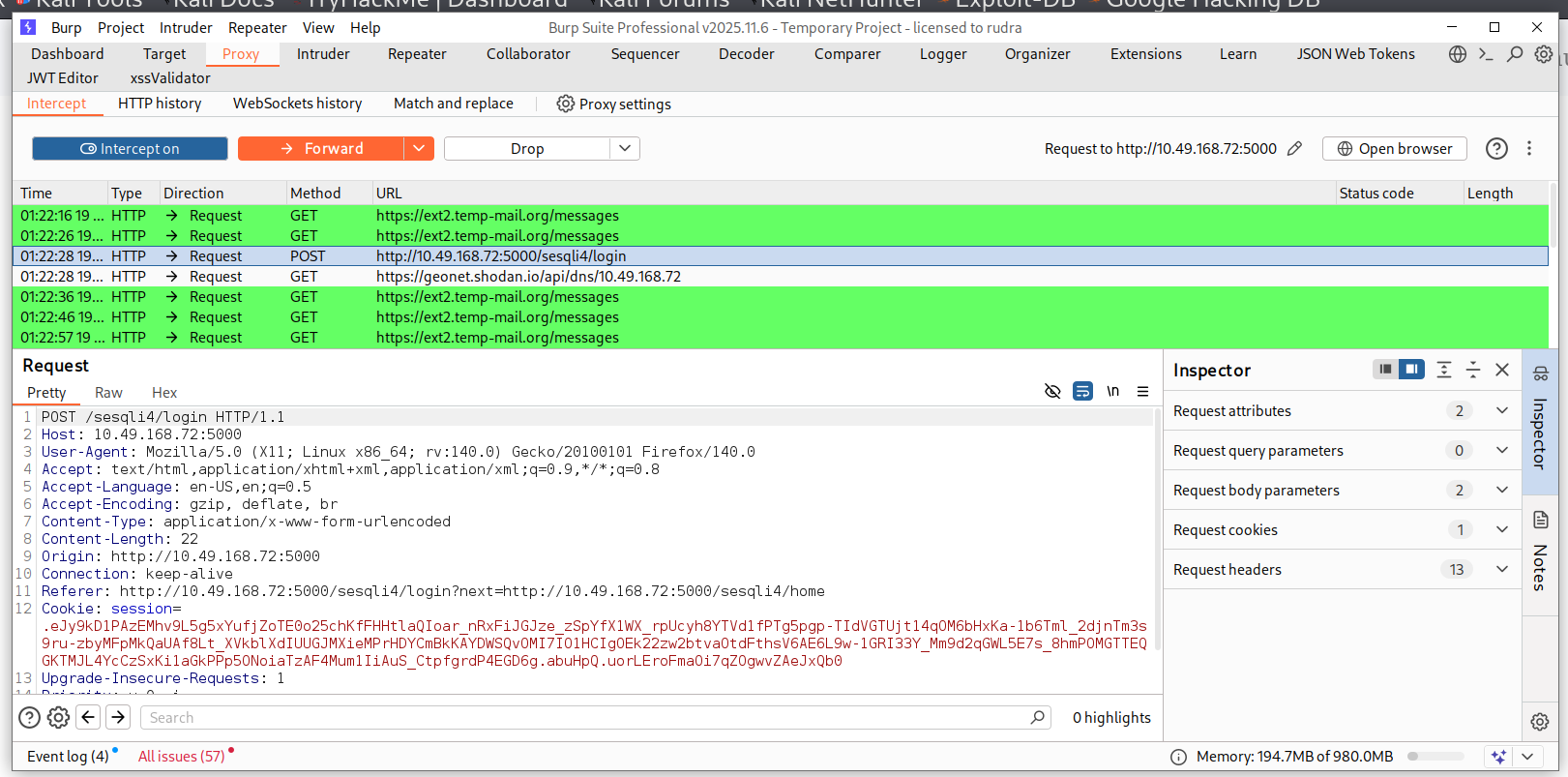1568x777 pixels.
Task: Open All issues (57)
Action: point(181,756)
